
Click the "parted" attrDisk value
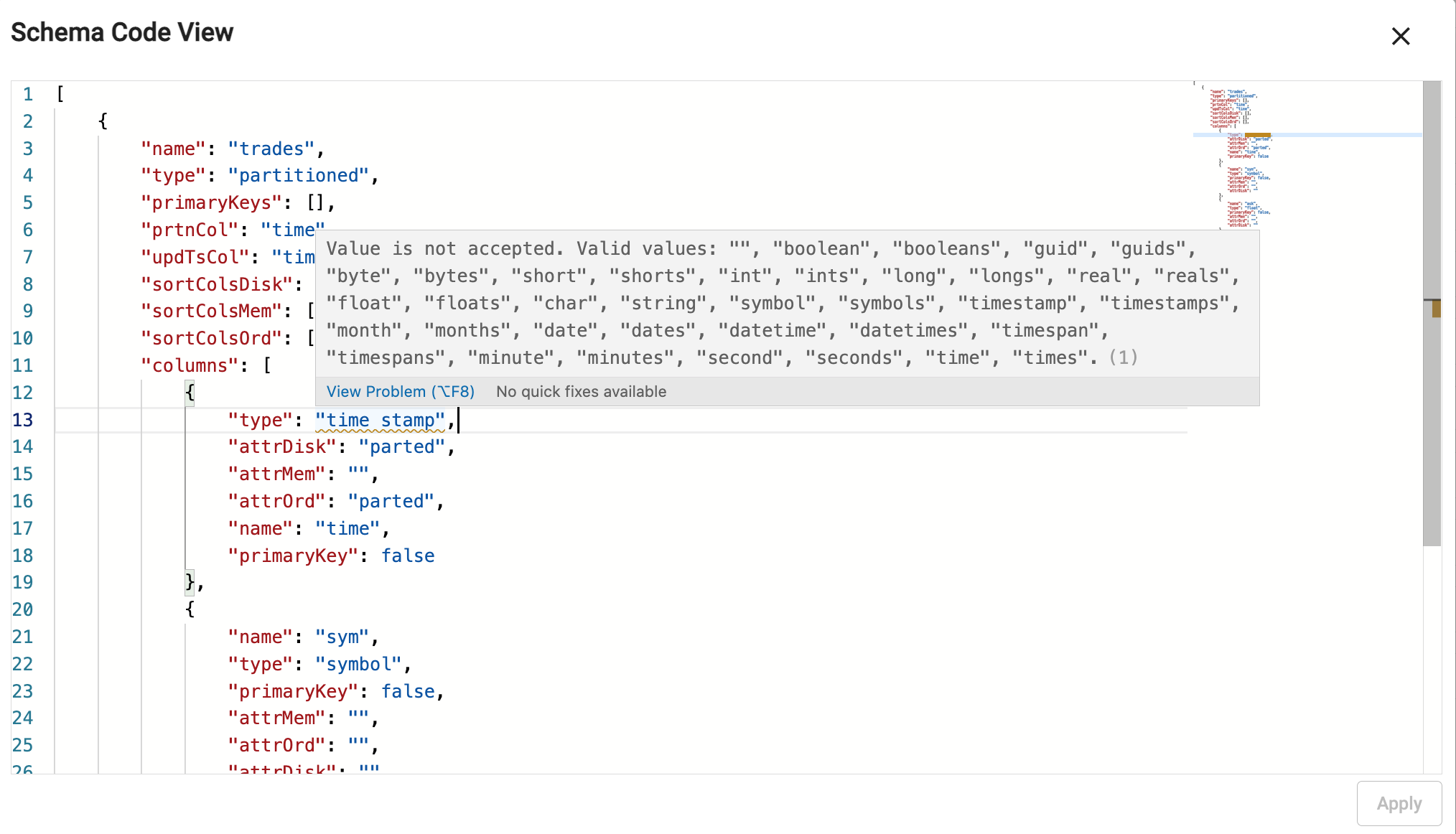point(402,446)
